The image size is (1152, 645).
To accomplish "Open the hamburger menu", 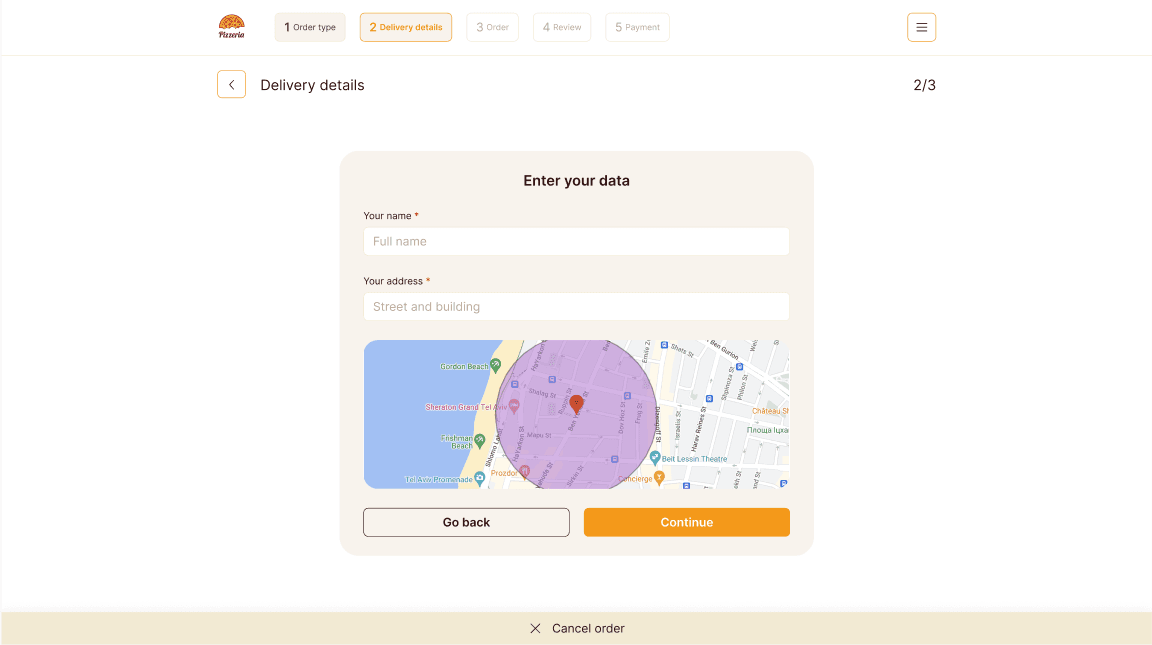I will (x=921, y=27).
